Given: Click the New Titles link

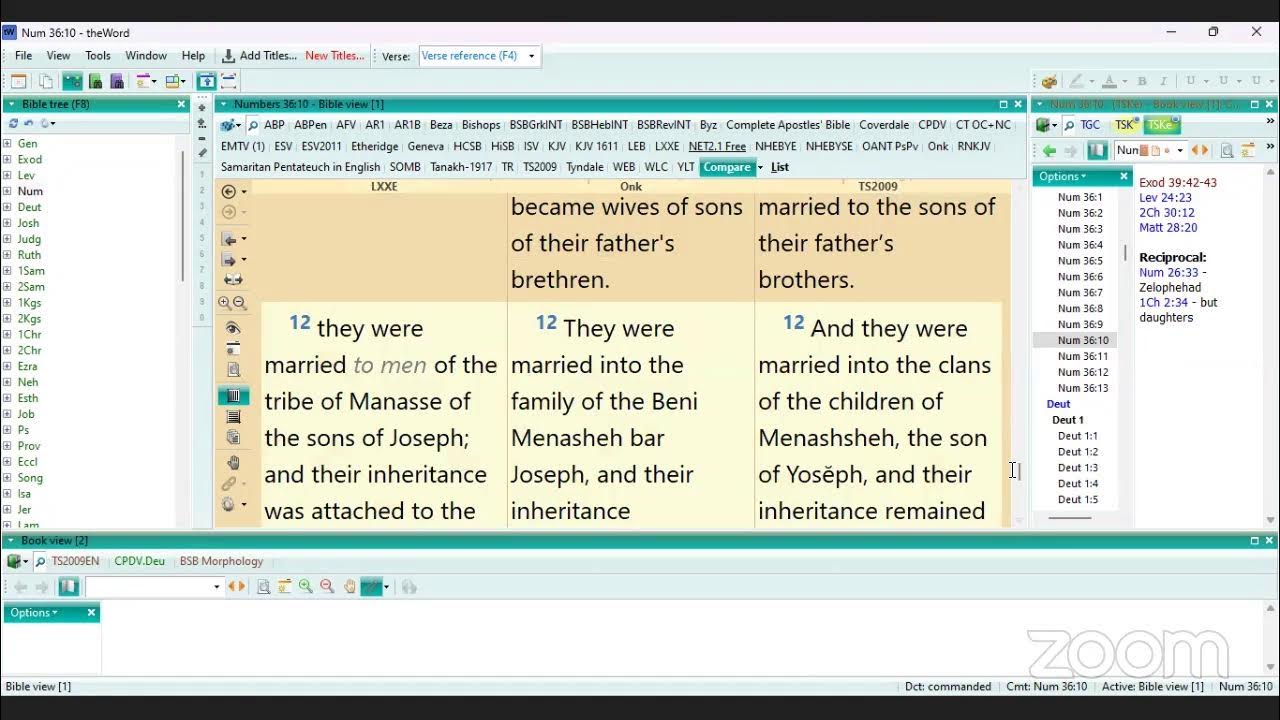Looking at the screenshot, I should (x=334, y=55).
